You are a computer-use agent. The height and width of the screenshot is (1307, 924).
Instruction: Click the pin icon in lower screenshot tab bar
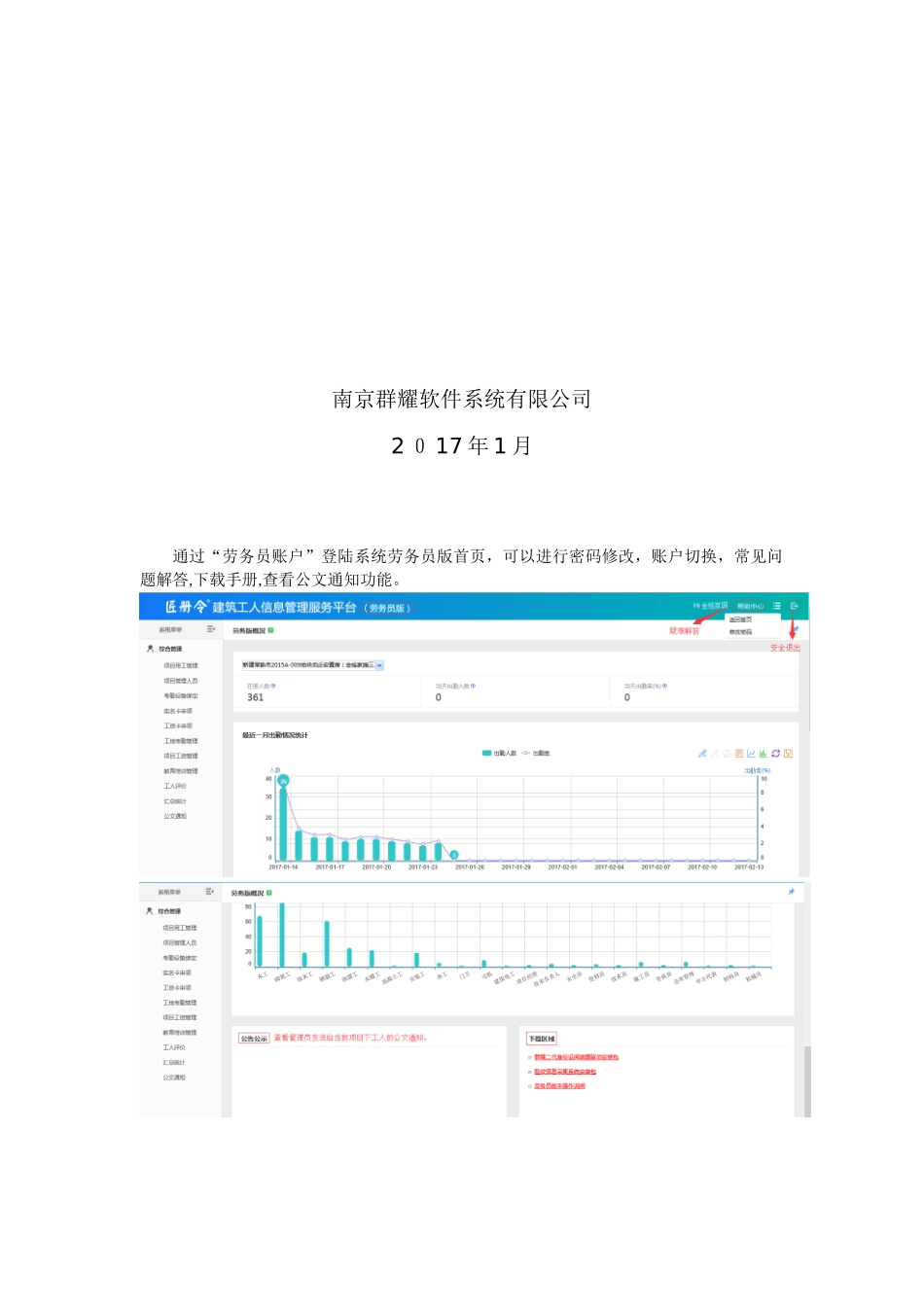click(x=791, y=892)
